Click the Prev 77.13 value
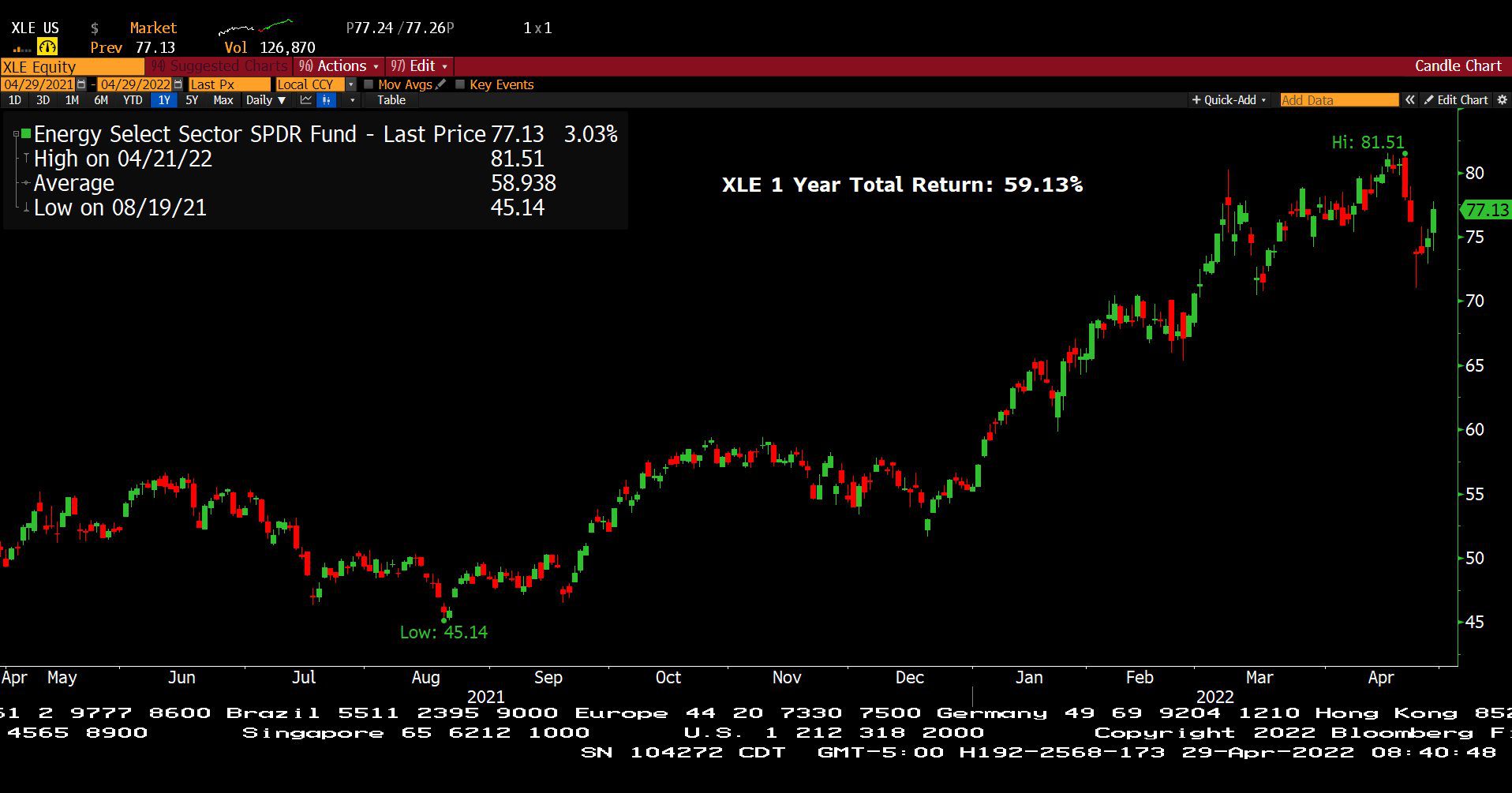 pos(155,47)
